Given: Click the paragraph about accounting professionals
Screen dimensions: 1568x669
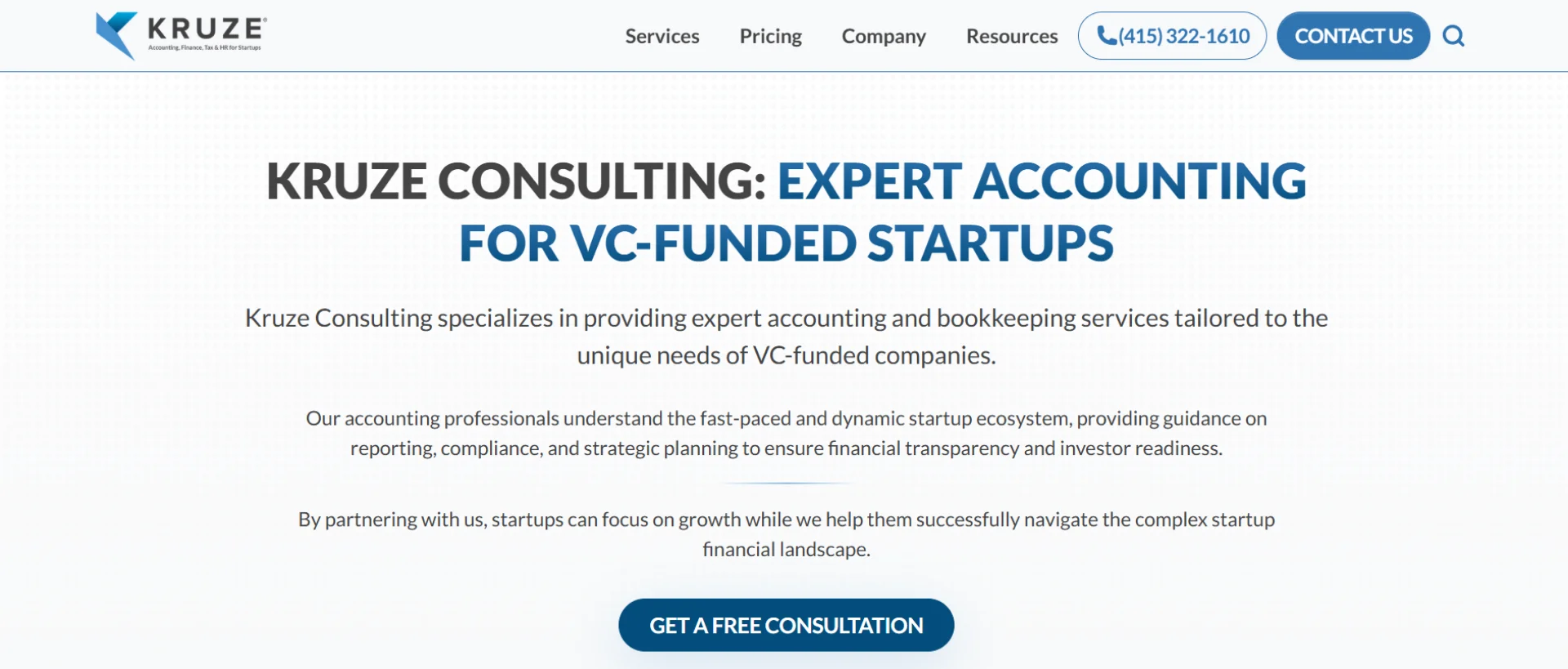Looking at the screenshot, I should [784, 433].
